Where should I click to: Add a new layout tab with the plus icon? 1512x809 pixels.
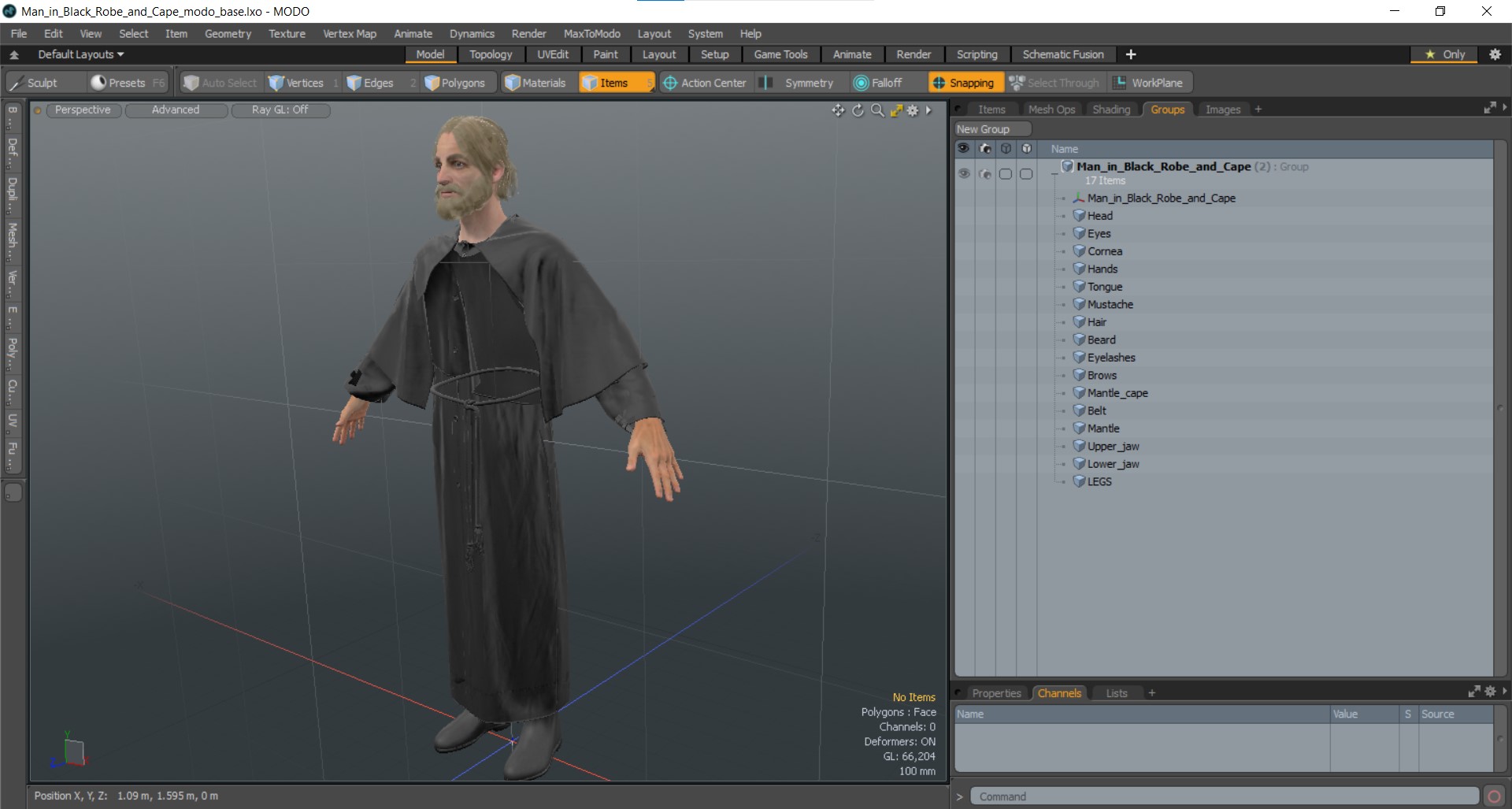pos(1131,54)
